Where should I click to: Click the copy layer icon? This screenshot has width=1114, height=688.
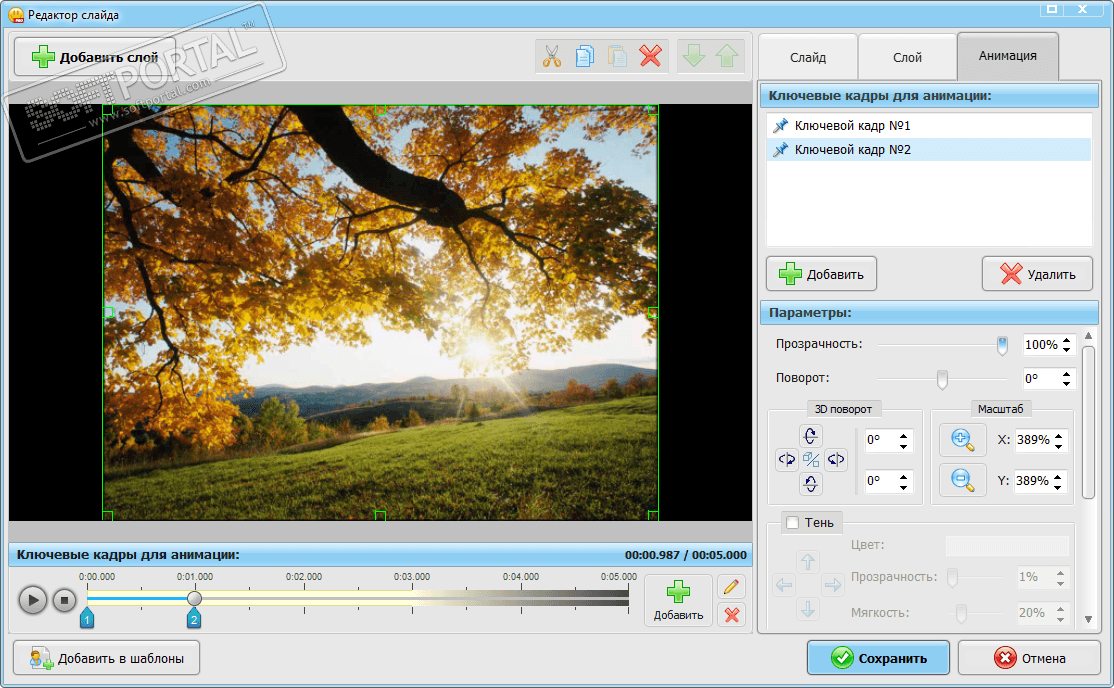[585, 57]
